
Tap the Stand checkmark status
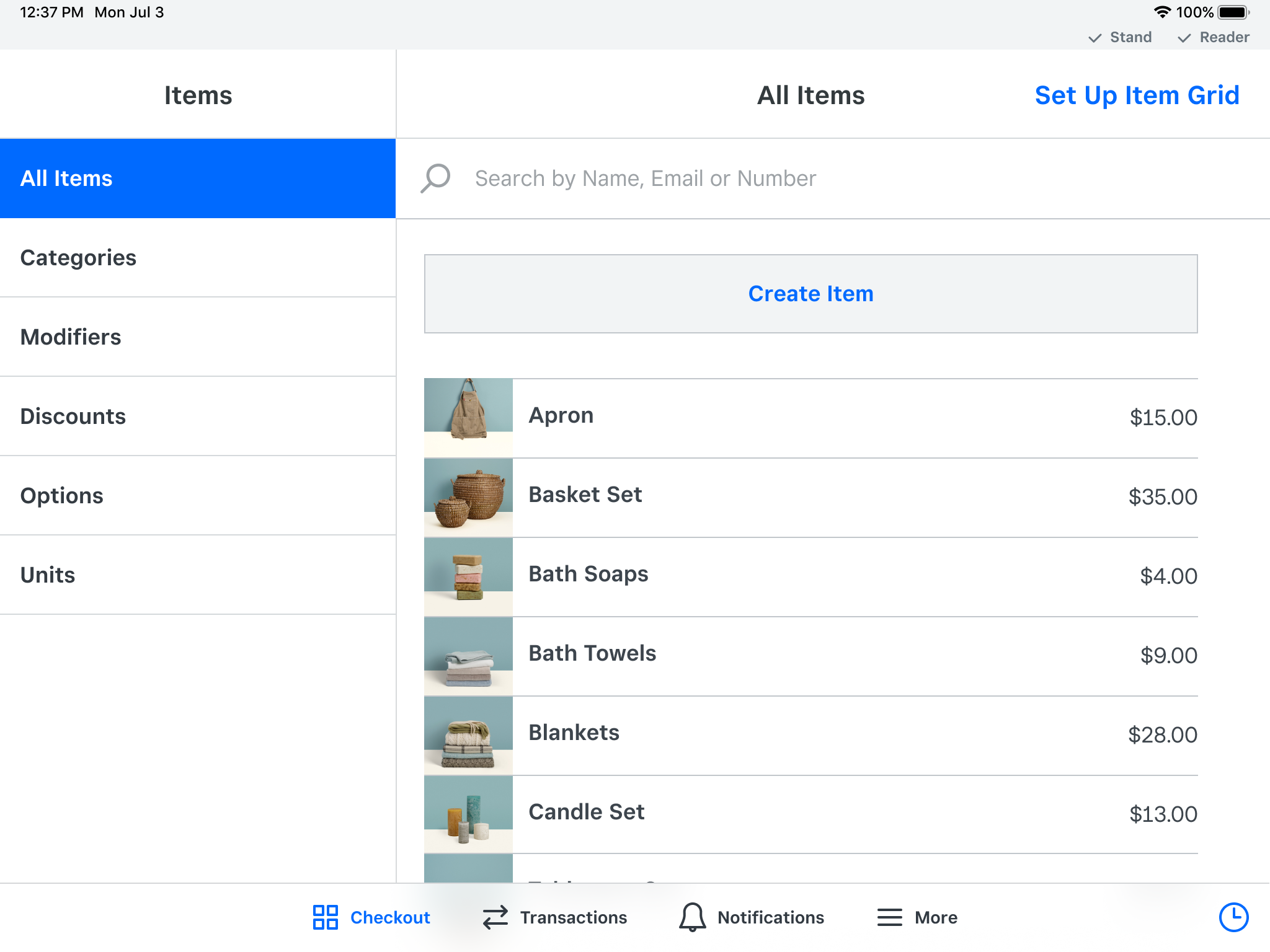pyautogui.click(x=1120, y=38)
